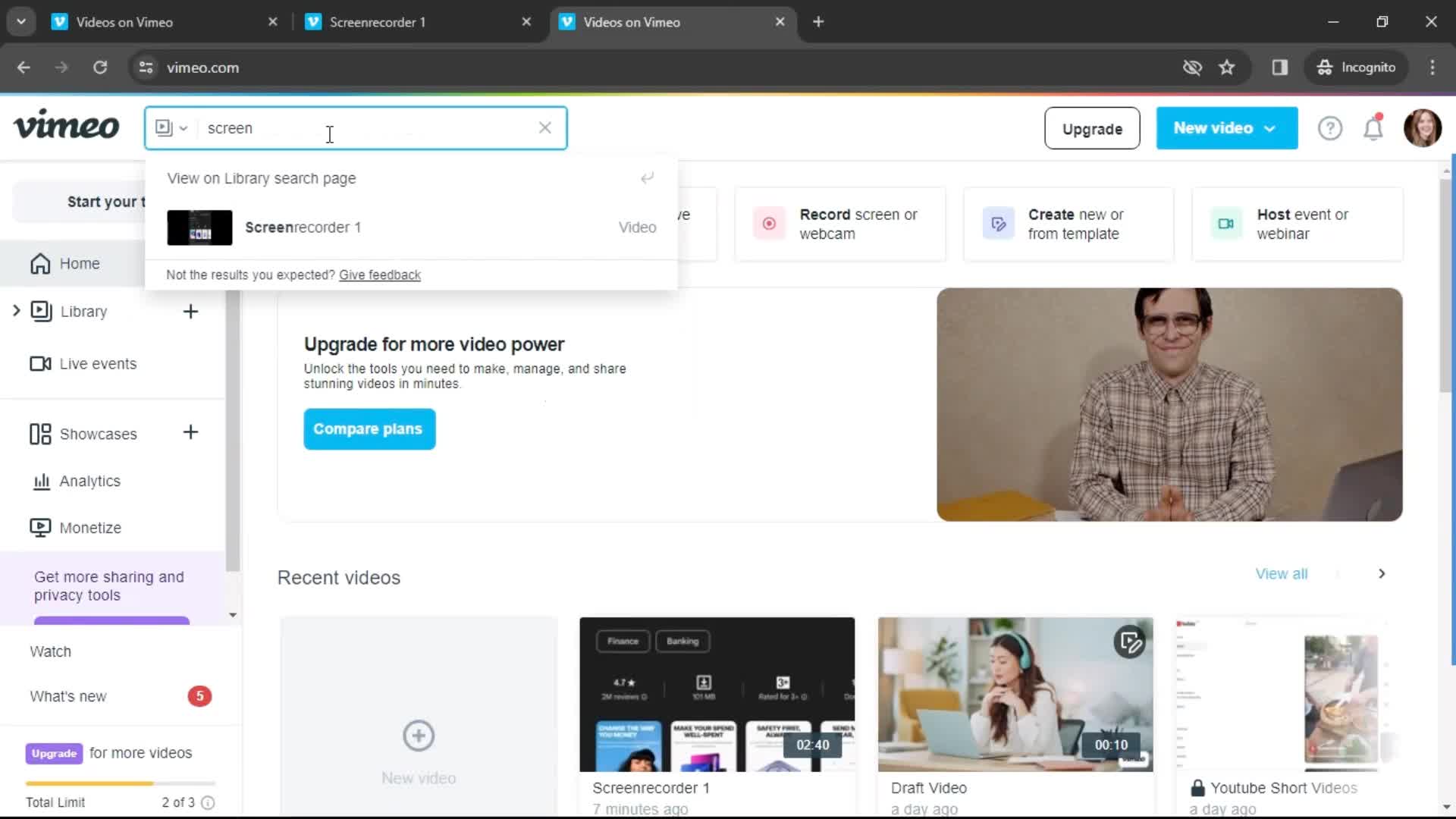This screenshot has width=1456, height=819.
Task: Go to next recent videos with arrow
Action: (x=1382, y=574)
